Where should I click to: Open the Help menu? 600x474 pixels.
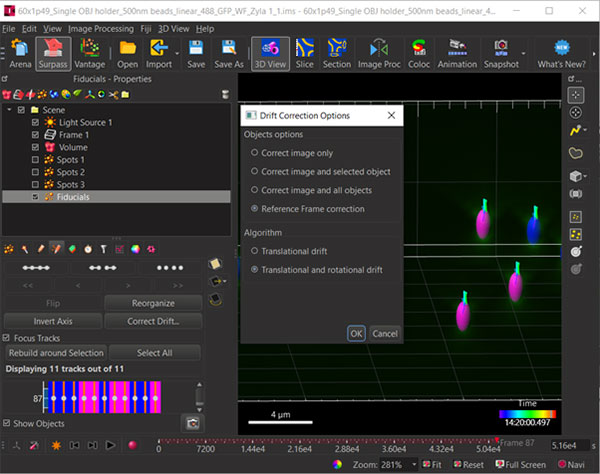tap(205, 29)
